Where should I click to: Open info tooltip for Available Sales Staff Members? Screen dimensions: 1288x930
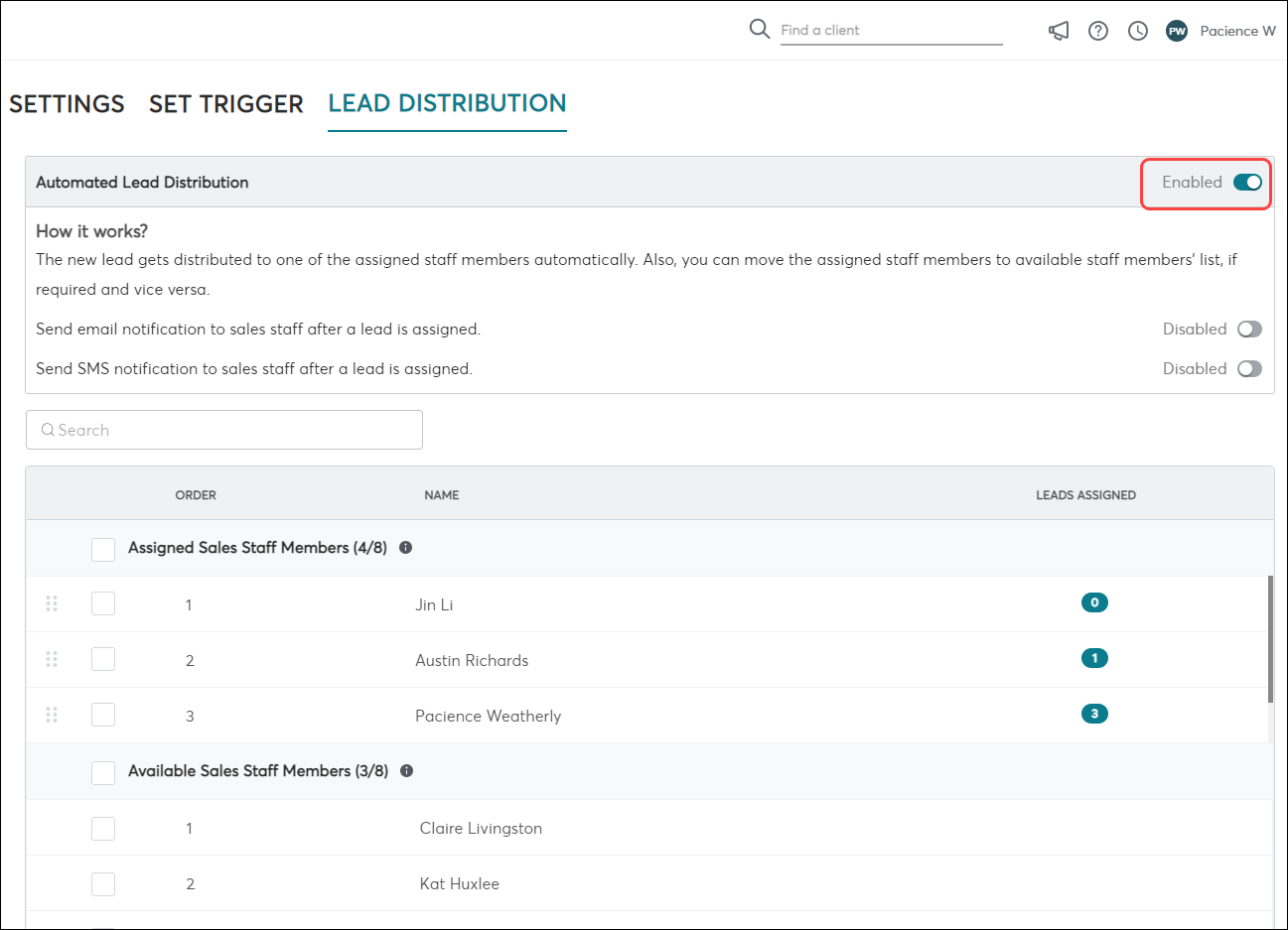click(406, 771)
